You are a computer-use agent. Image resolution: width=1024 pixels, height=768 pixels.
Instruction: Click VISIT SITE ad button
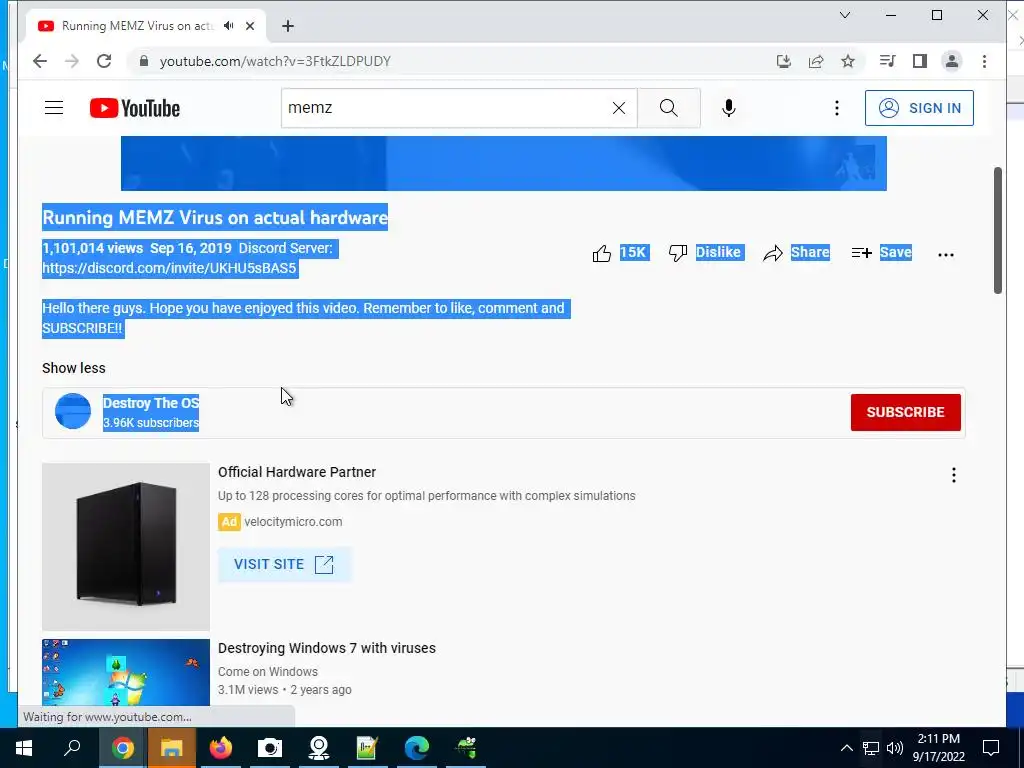pyautogui.click(x=284, y=564)
